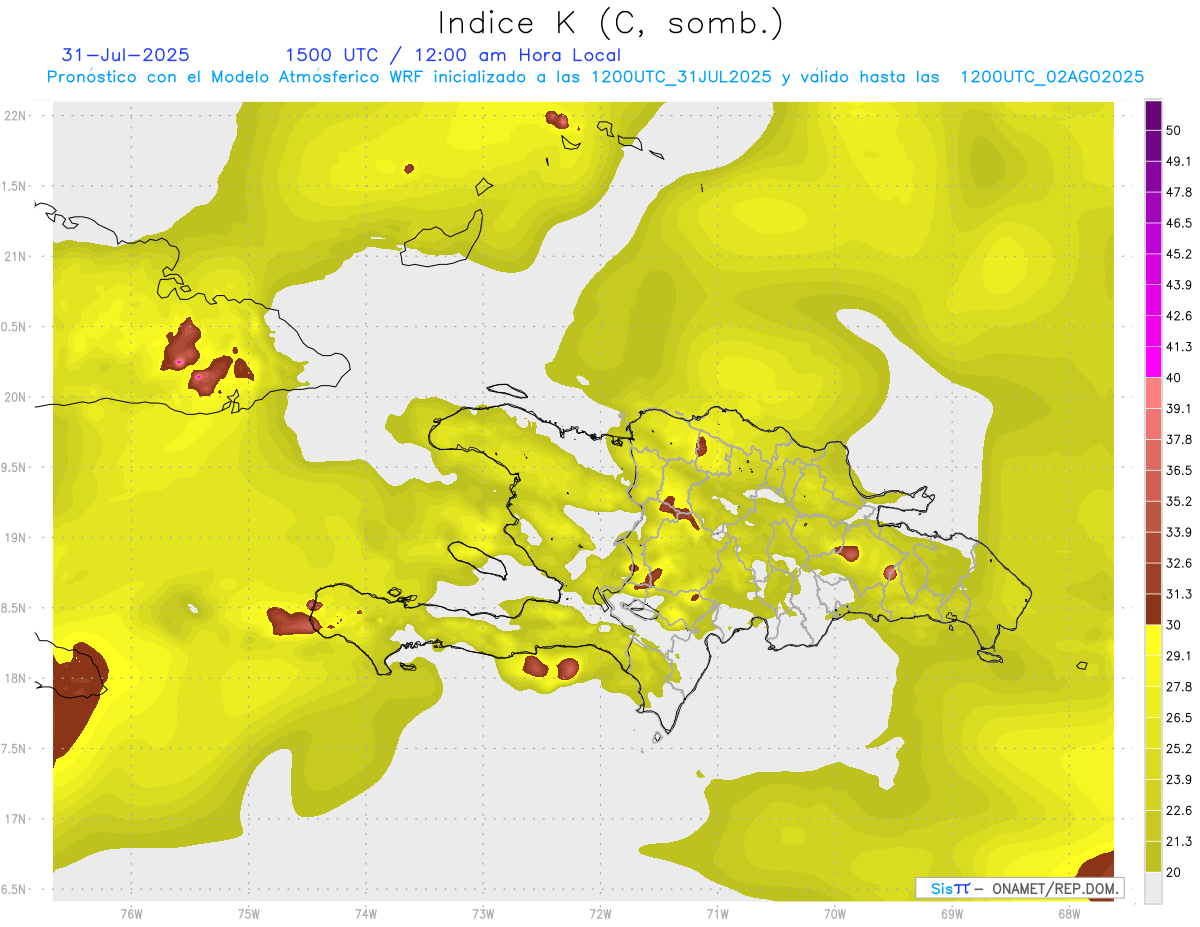Click legend value "33.9"
The width and height of the screenshot is (1200, 927).
[1179, 532]
